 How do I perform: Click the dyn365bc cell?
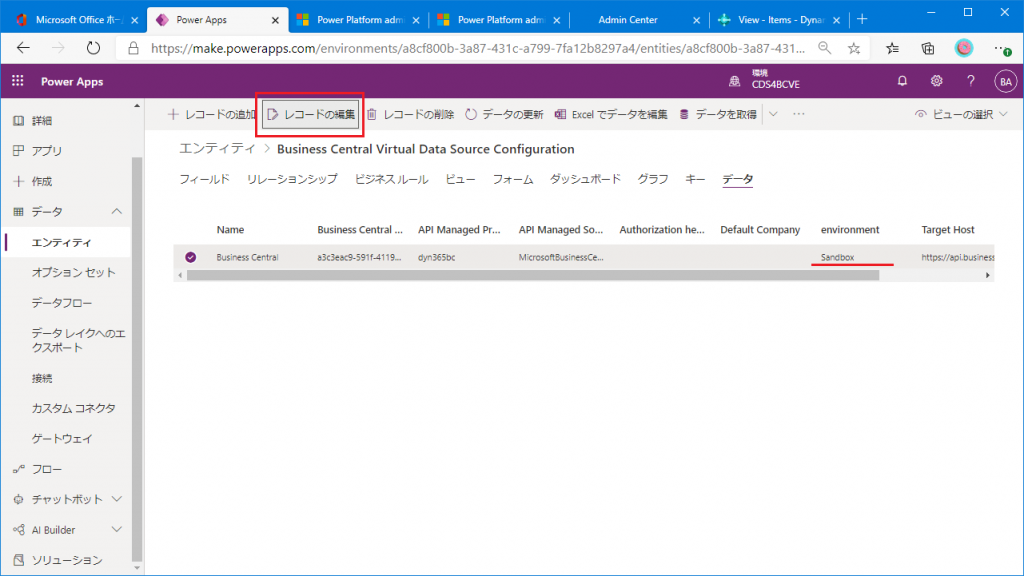[x=437, y=257]
